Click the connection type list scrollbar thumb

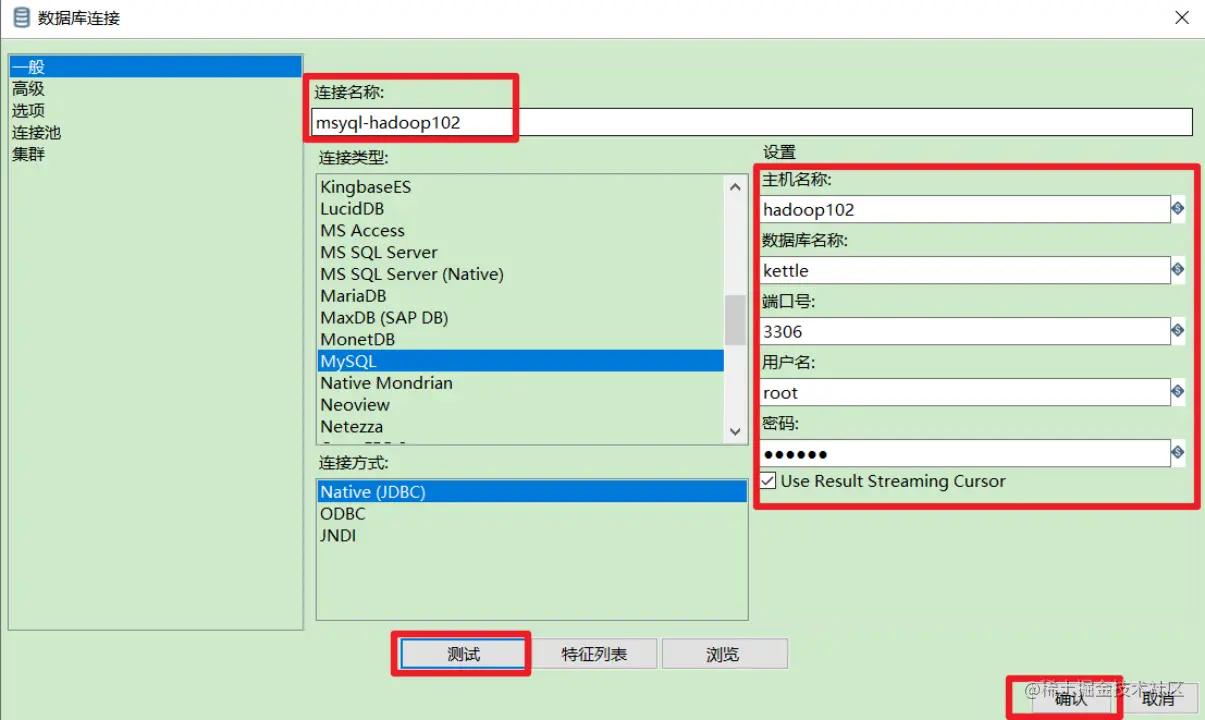coord(736,320)
